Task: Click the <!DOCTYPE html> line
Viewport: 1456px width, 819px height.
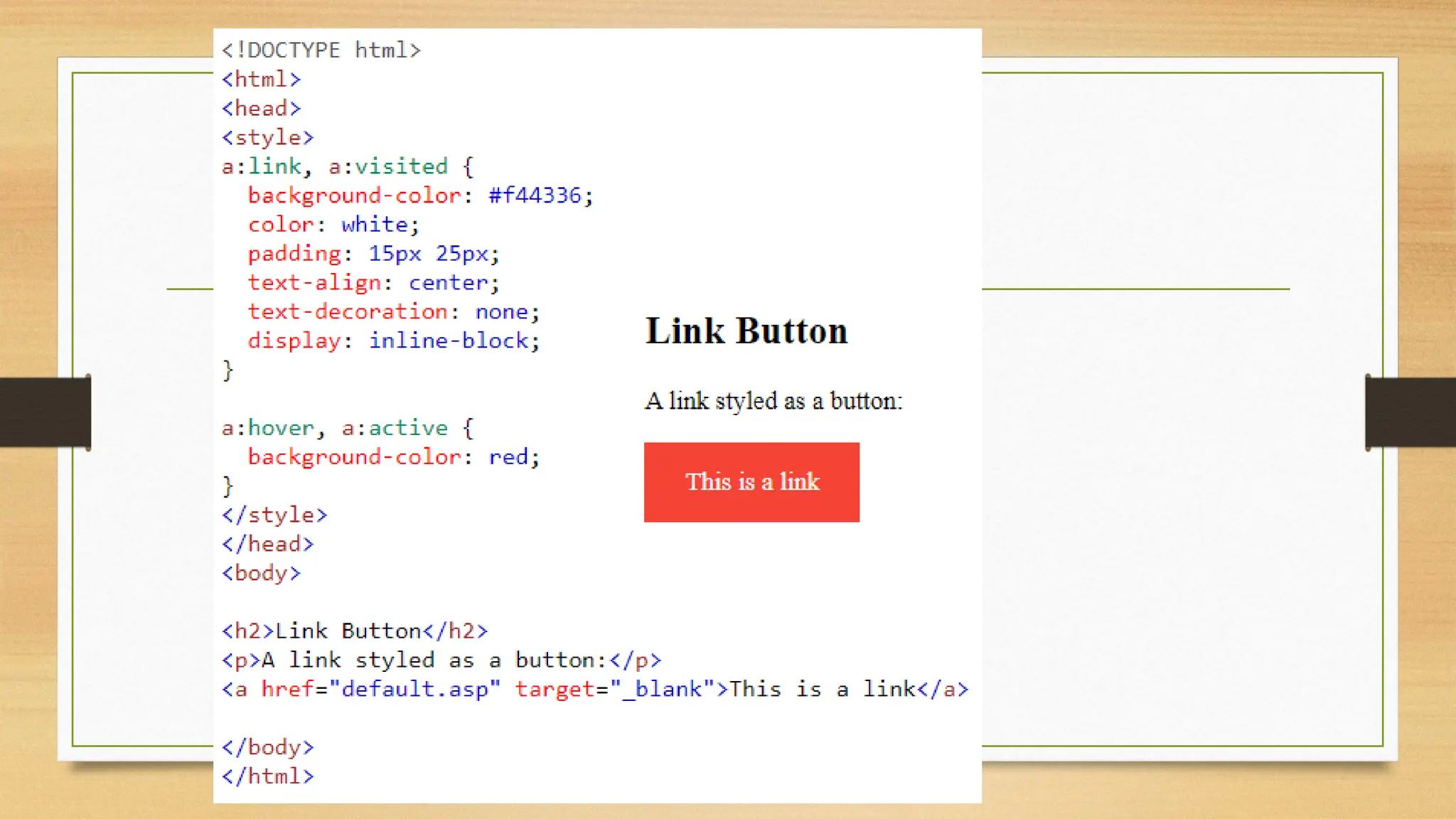Action: (321, 50)
